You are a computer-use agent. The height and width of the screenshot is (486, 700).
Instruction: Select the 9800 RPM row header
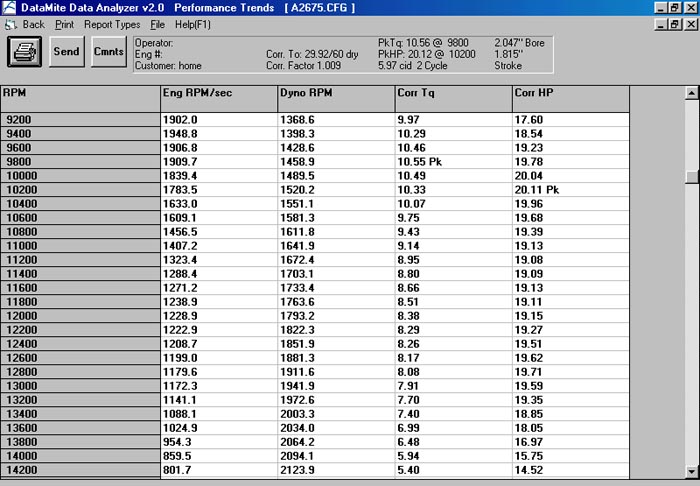coord(81,162)
